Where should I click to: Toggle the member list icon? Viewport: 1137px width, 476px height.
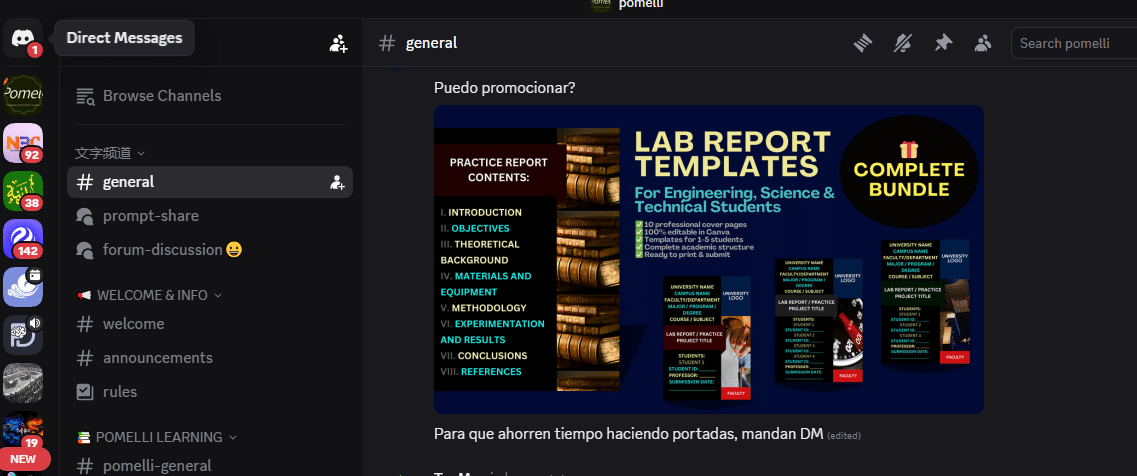point(983,43)
